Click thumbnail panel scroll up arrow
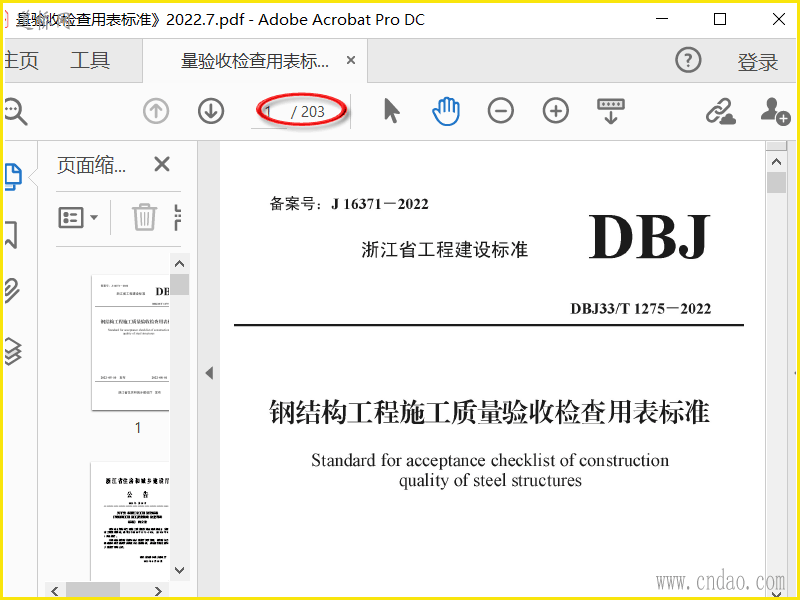 tap(180, 264)
